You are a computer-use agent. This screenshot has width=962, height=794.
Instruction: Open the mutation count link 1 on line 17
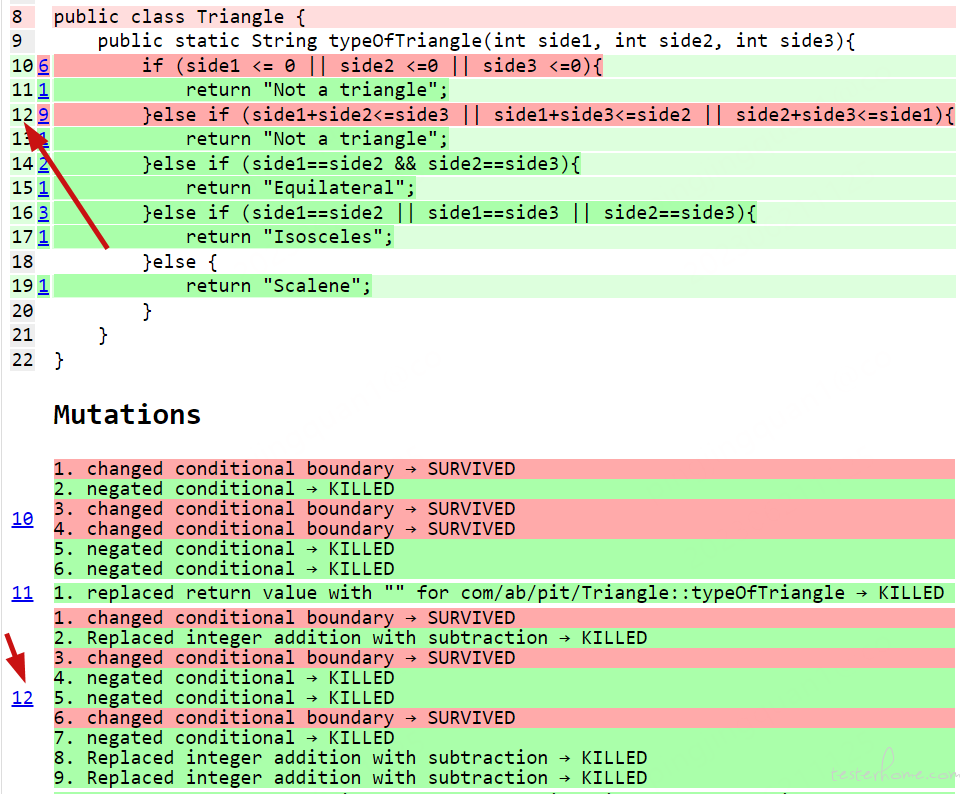click(43, 237)
